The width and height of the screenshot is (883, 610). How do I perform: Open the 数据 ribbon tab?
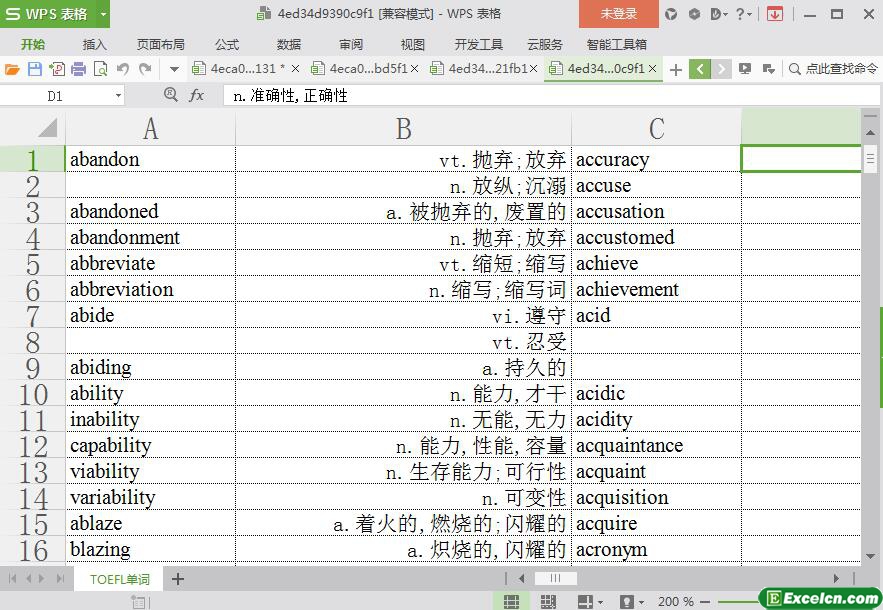pos(289,44)
